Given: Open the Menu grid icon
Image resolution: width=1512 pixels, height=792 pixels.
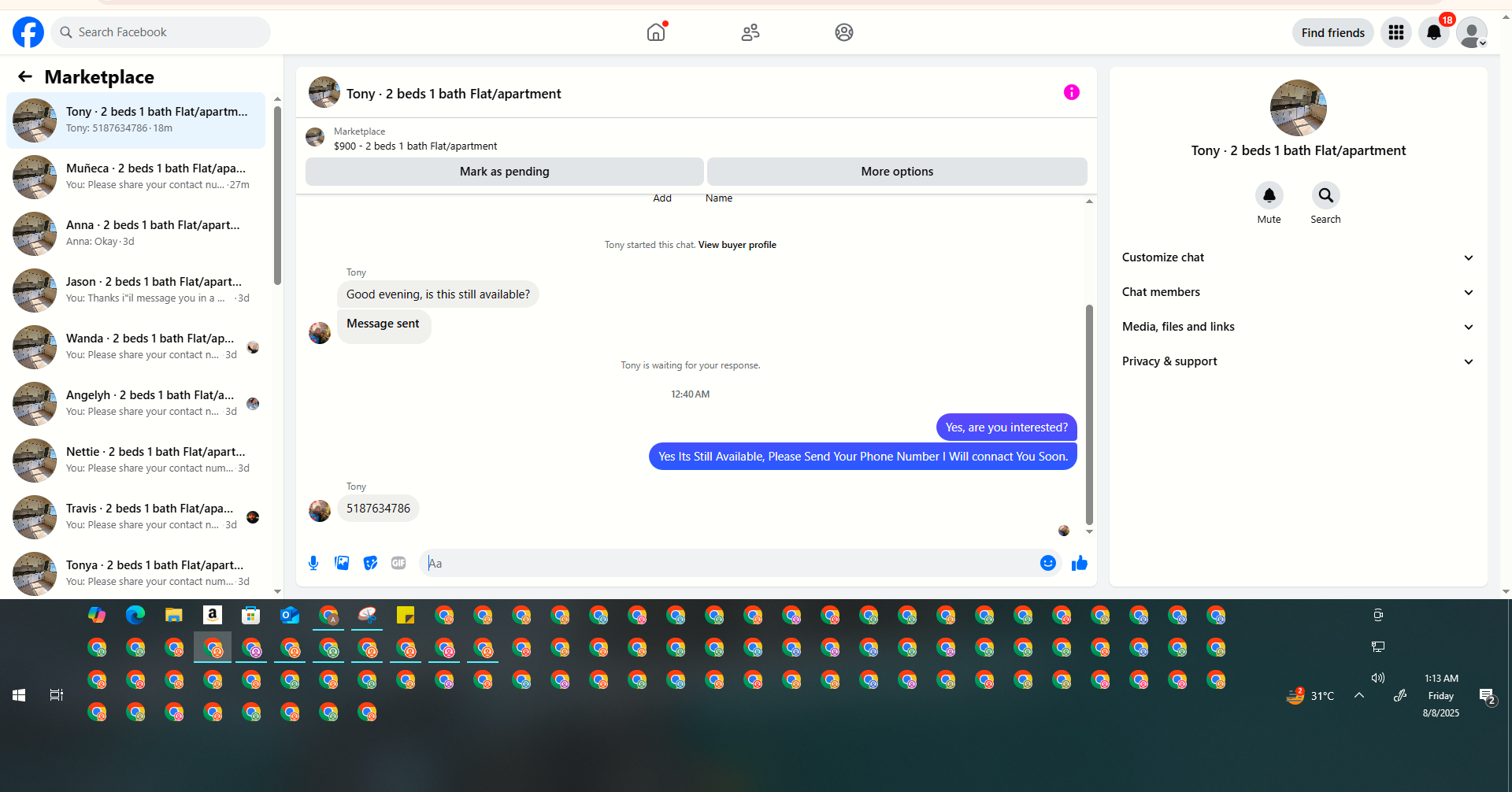Looking at the screenshot, I should click(x=1396, y=32).
